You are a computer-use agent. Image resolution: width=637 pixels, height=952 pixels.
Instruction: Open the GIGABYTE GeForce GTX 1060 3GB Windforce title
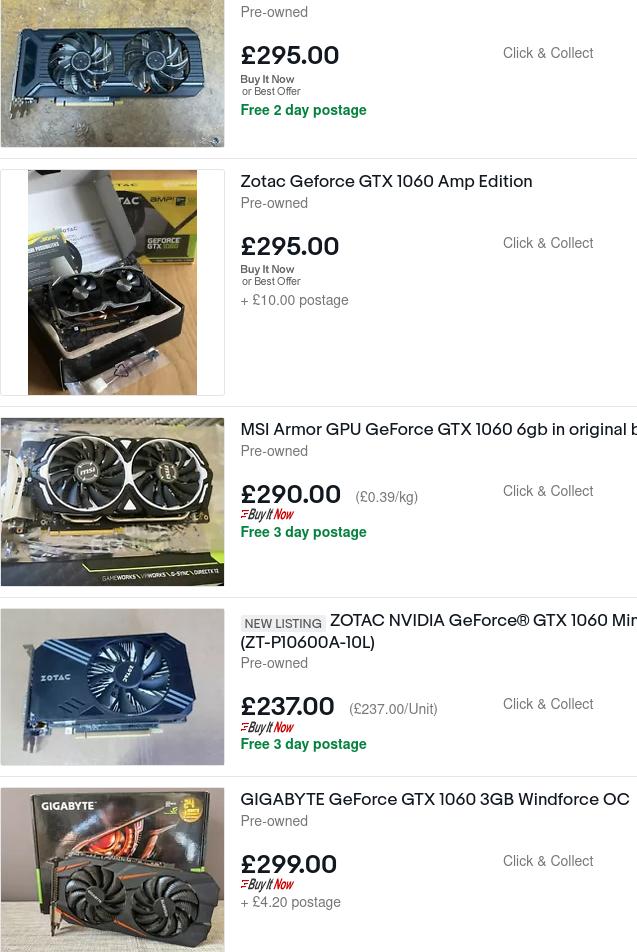434,800
